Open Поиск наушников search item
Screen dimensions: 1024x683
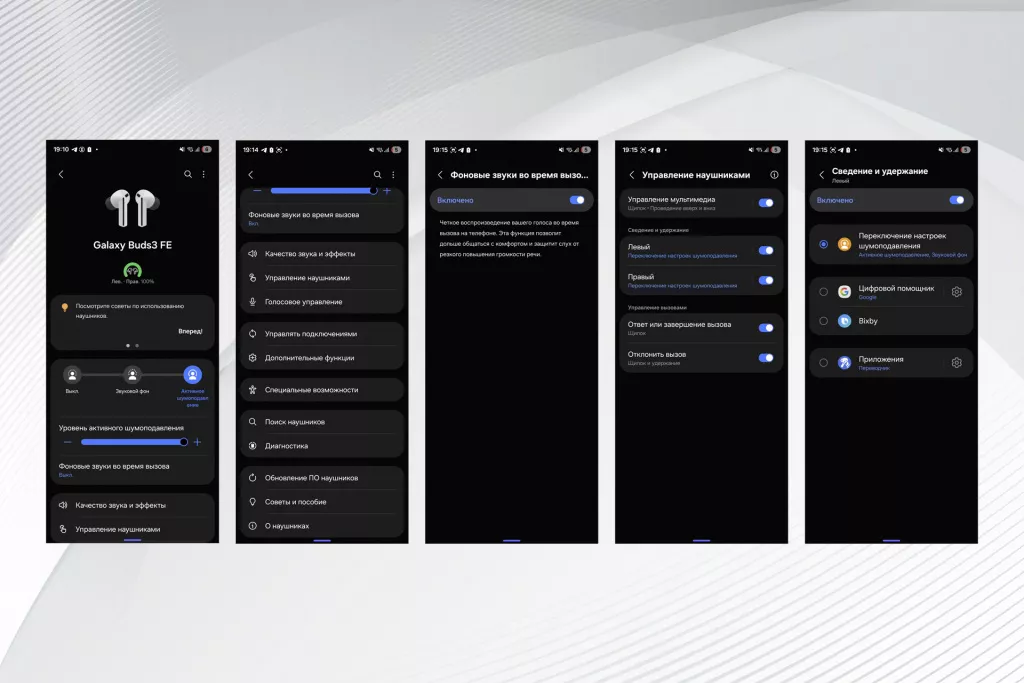click(322, 422)
